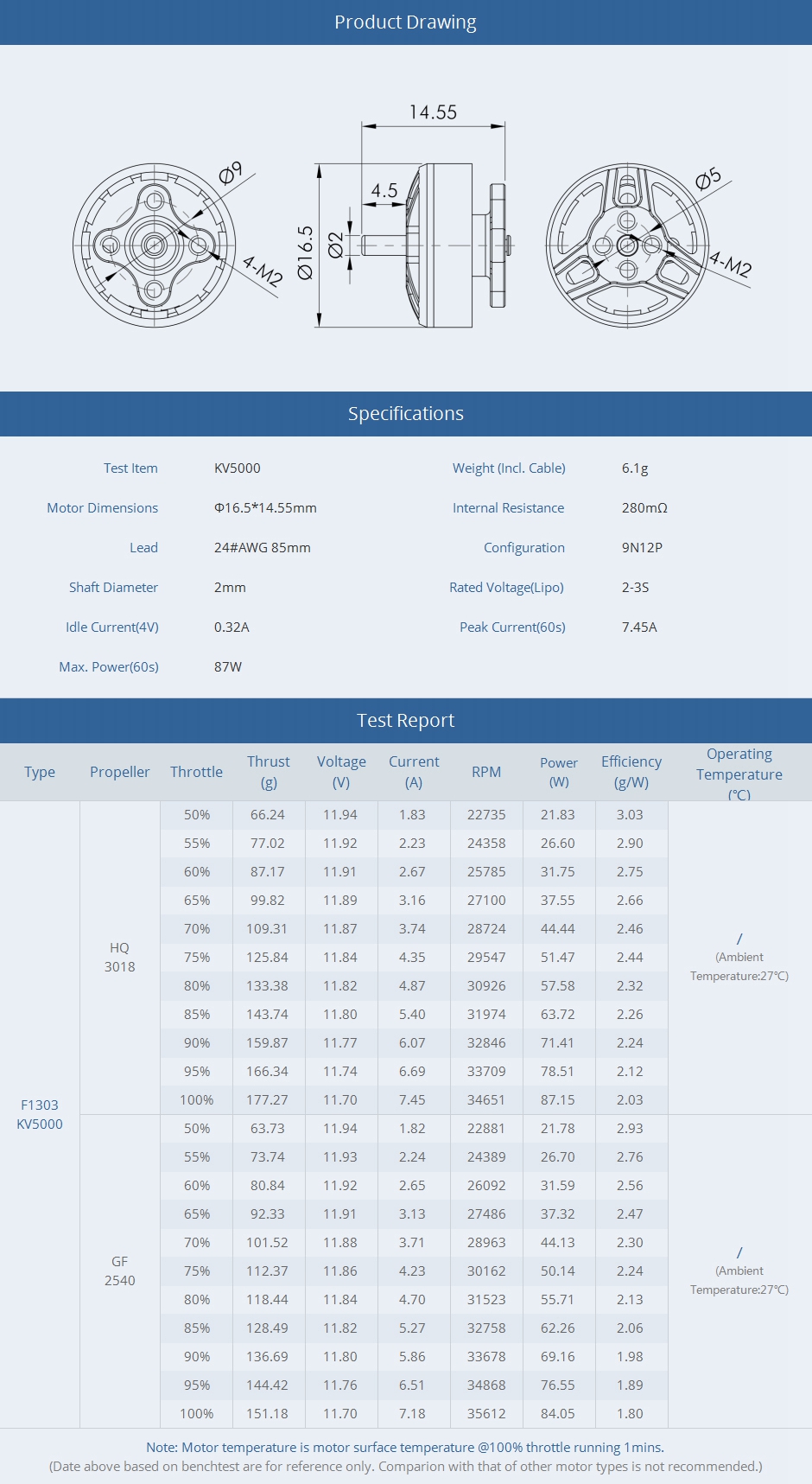Click the Ø16.5 diameter label
Viewport: 812px width, 1484px height.
[x=306, y=253]
